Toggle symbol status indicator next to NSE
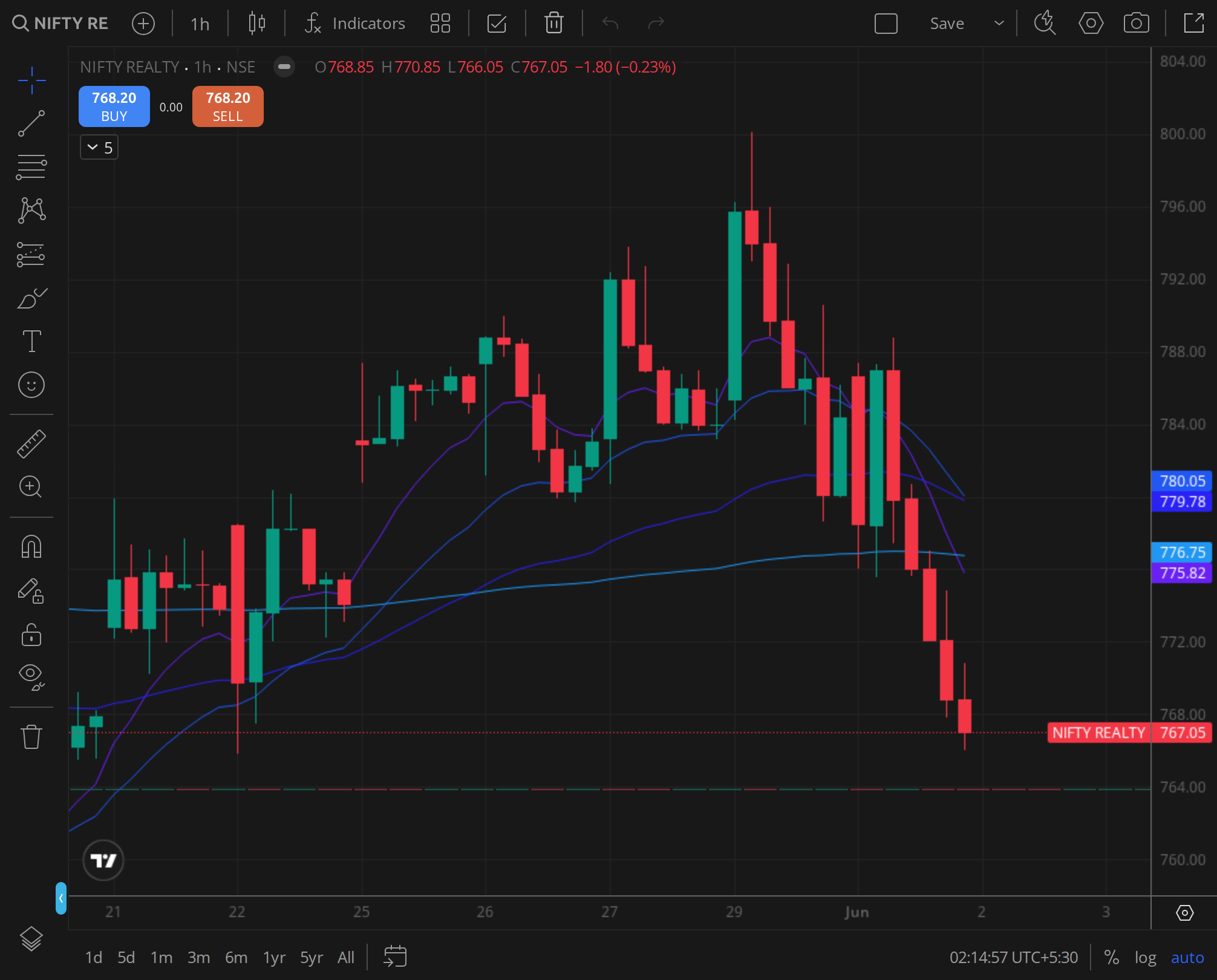Screen dimensions: 1217x980 point(284,67)
